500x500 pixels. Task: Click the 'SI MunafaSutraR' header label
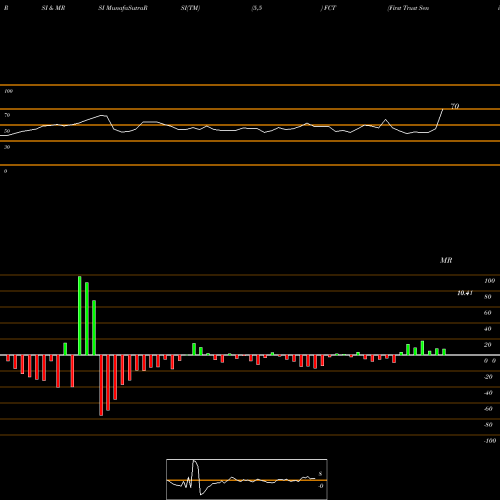(x=123, y=8)
